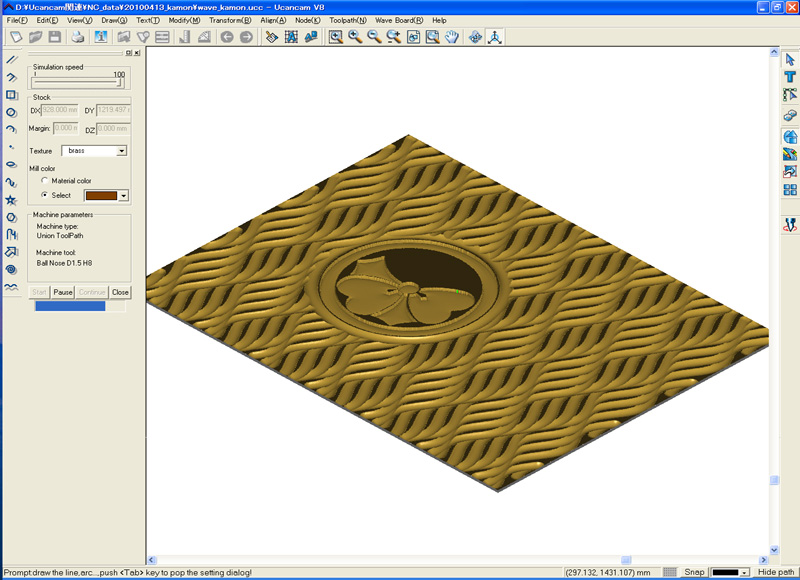Open the Texture dropdown showing brass
This screenshot has height=580, width=800.
94,151
